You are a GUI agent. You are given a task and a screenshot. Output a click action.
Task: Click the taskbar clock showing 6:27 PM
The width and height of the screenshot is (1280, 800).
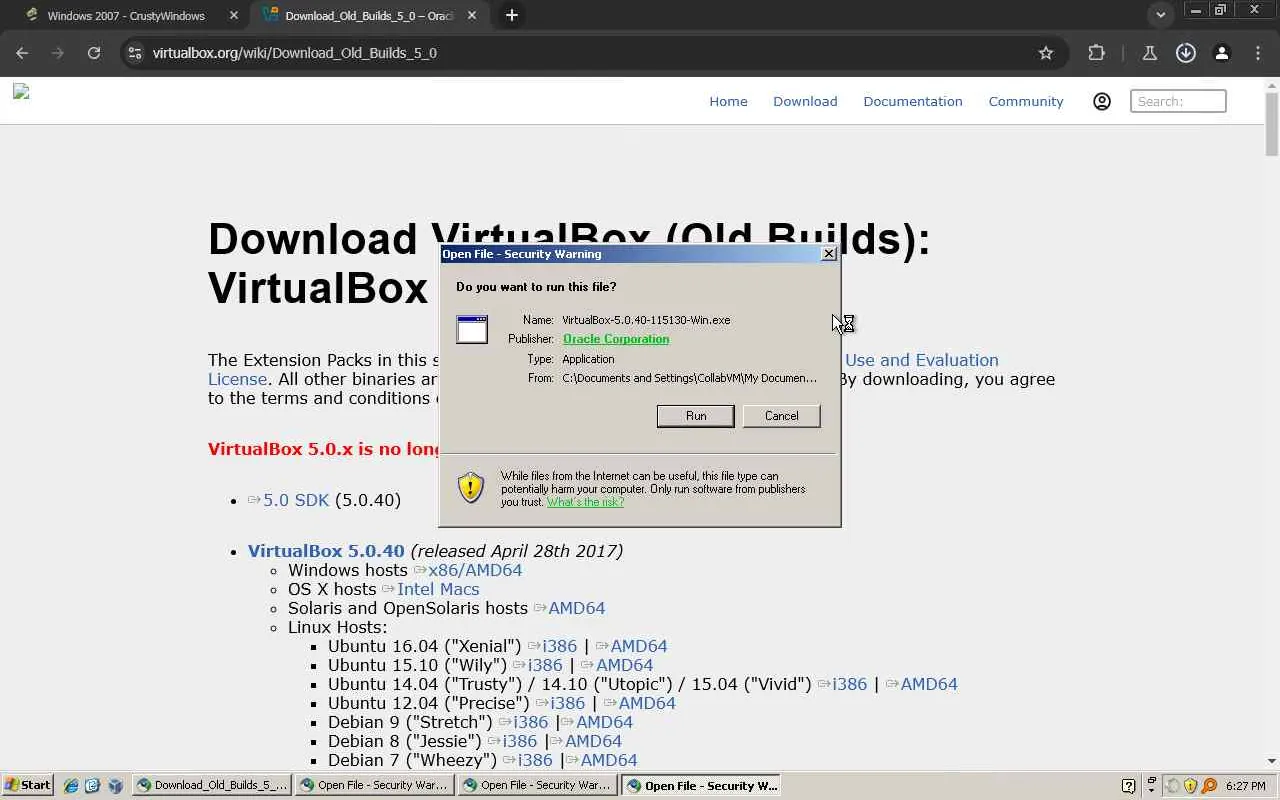coord(1246,786)
